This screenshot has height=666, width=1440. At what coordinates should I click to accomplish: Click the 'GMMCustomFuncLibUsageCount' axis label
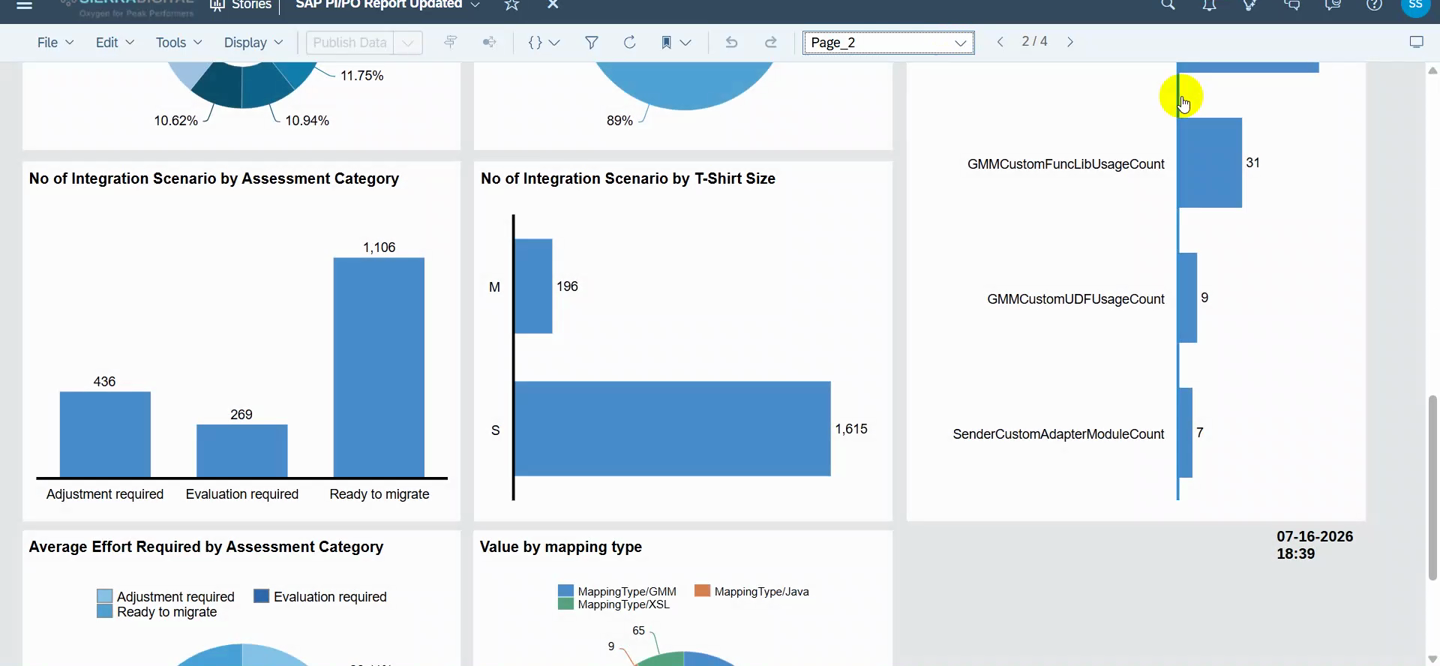pyautogui.click(x=1066, y=164)
